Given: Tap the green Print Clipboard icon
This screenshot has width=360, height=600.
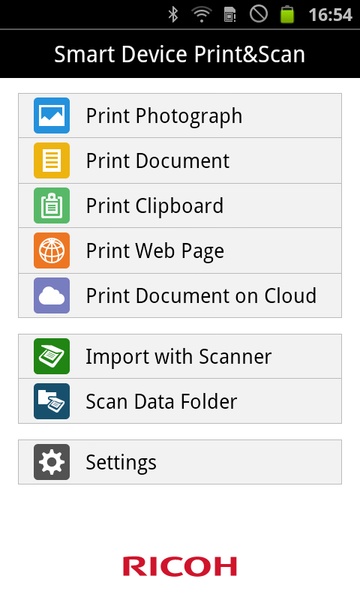Looking at the screenshot, I should coord(52,205).
